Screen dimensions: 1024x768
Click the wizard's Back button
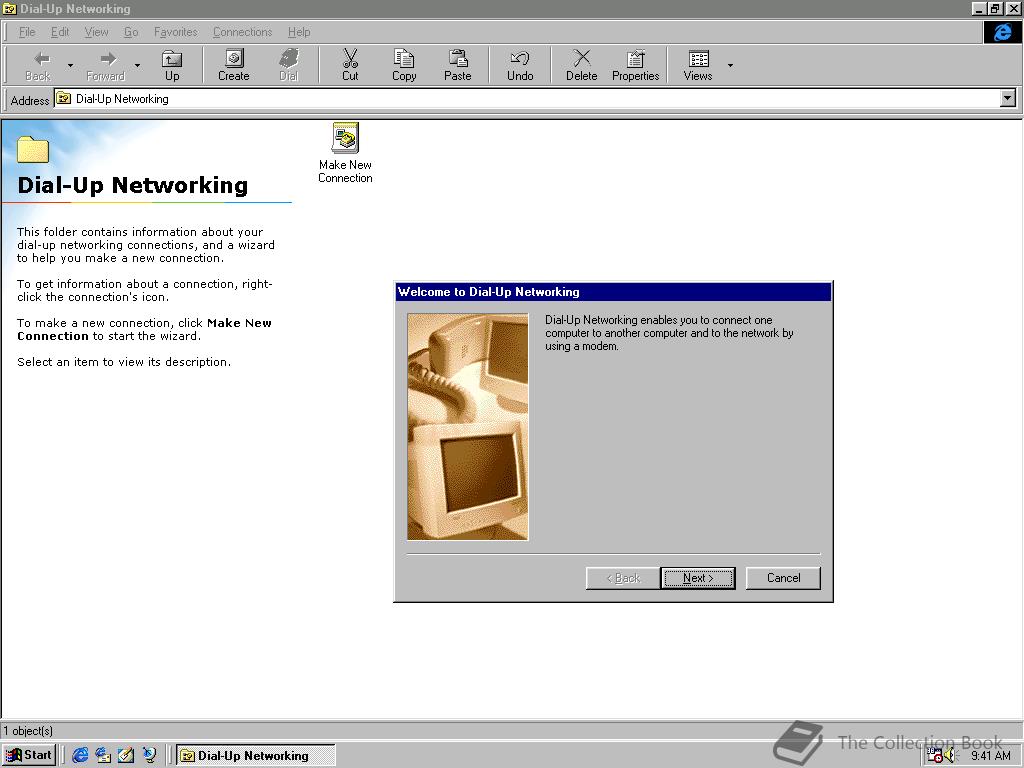(x=623, y=578)
